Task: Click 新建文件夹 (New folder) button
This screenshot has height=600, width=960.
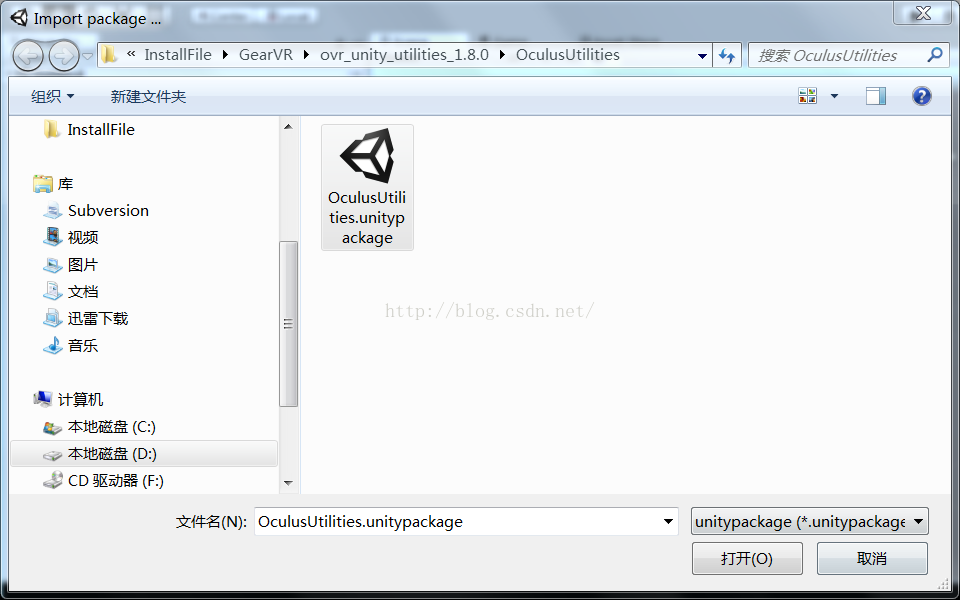Action: [x=148, y=96]
